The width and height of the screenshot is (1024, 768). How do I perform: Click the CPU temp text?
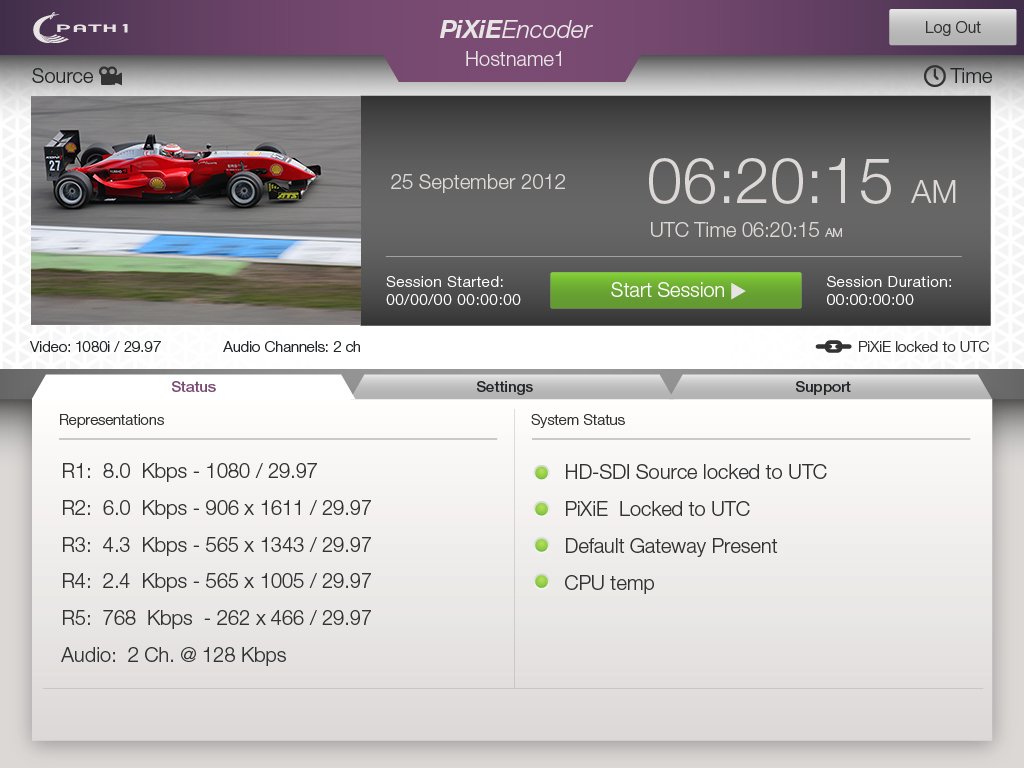point(609,583)
